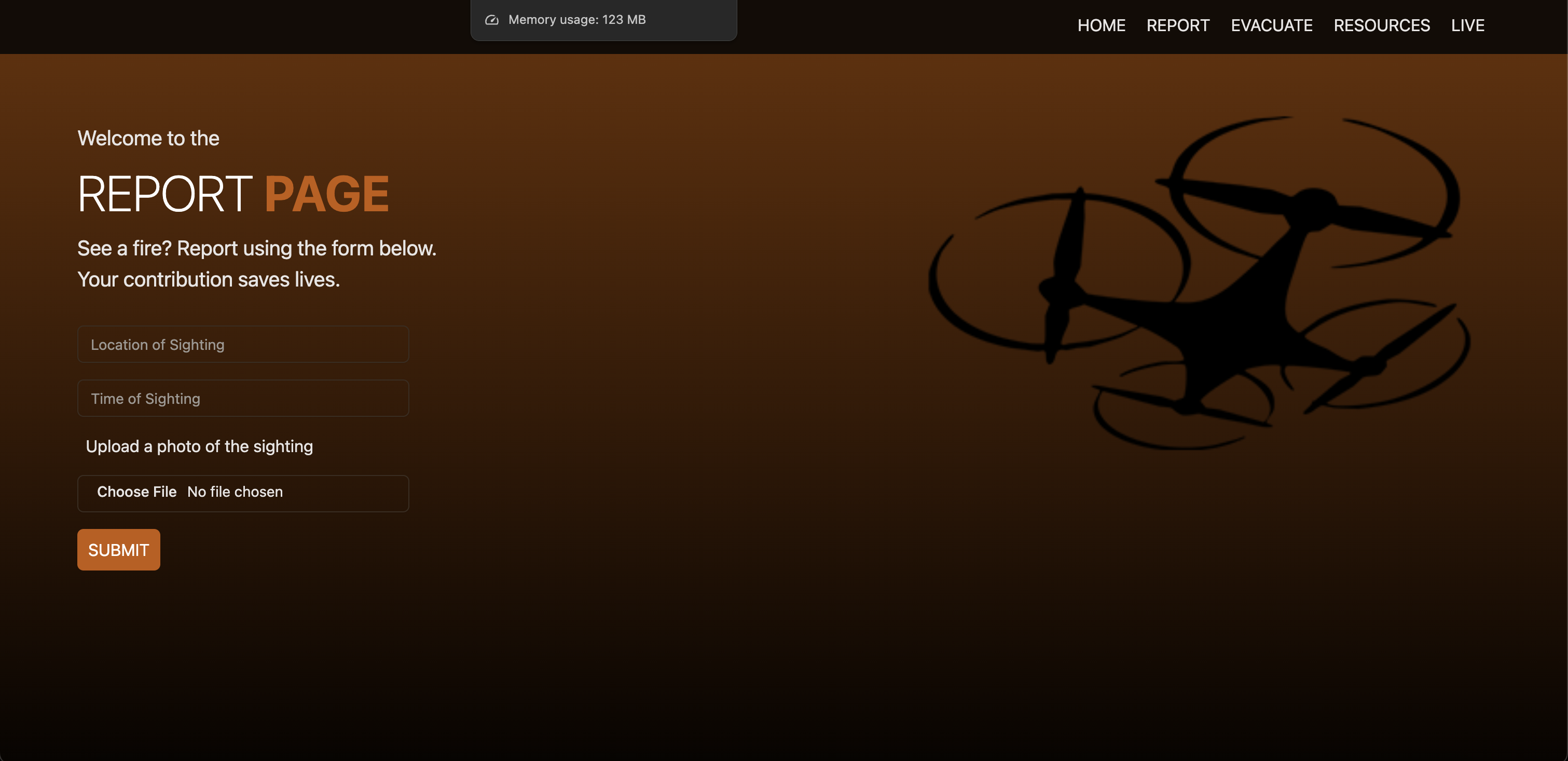Click the orange PAGE heading word
Screen dimensions: 1568x761
point(326,194)
